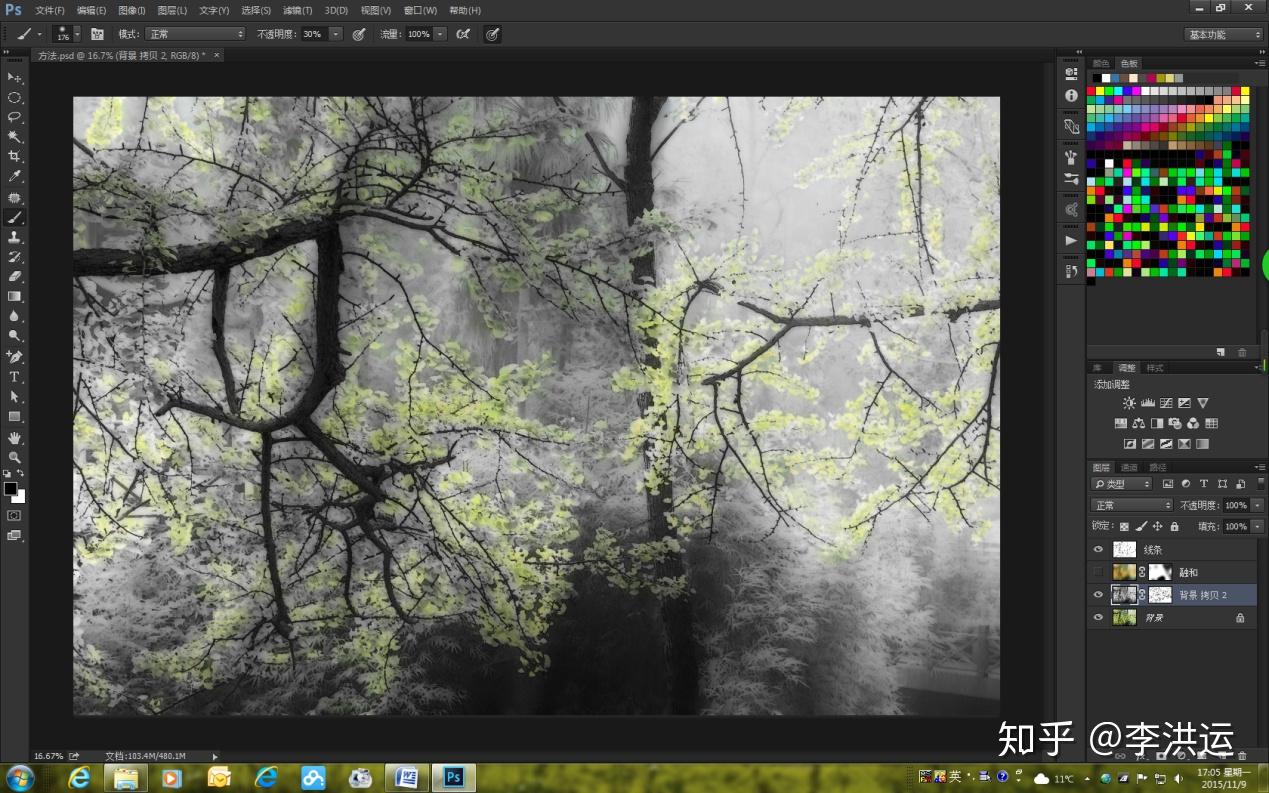This screenshot has height=793, width=1269.
Task: Hide the 线条 layer
Action: (x=1098, y=550)
